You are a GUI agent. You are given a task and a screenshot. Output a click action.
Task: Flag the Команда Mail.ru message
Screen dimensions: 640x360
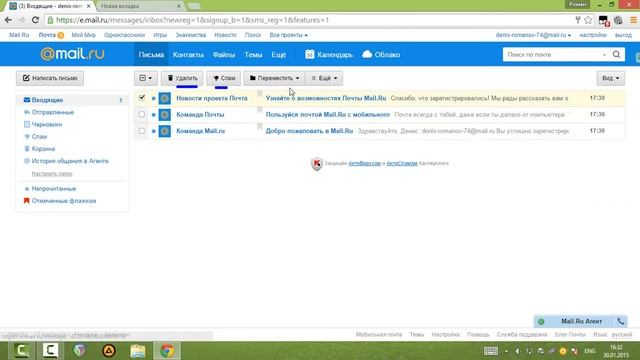tap(259, 127)
